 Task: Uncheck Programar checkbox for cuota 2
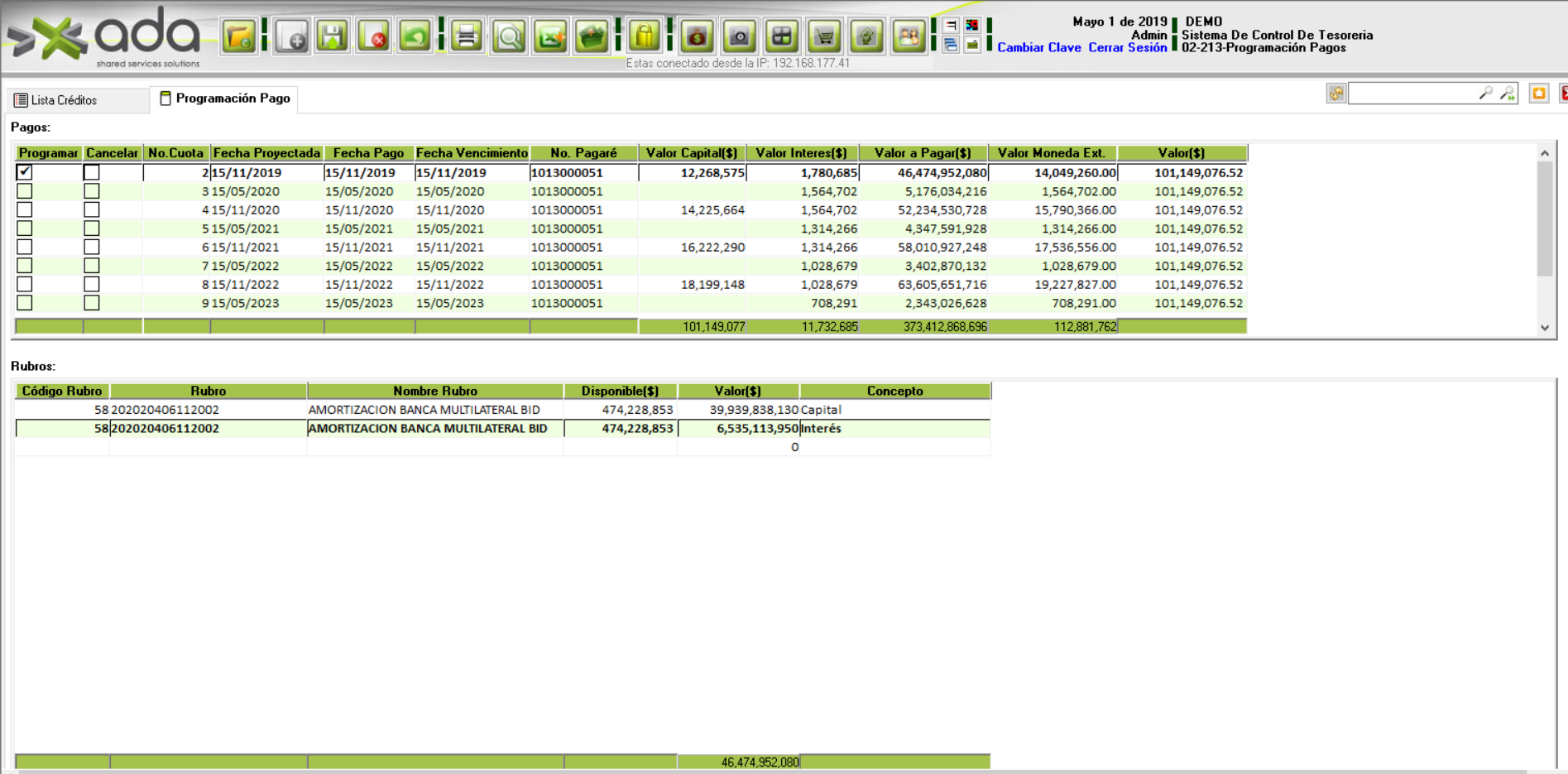[25, 172]
